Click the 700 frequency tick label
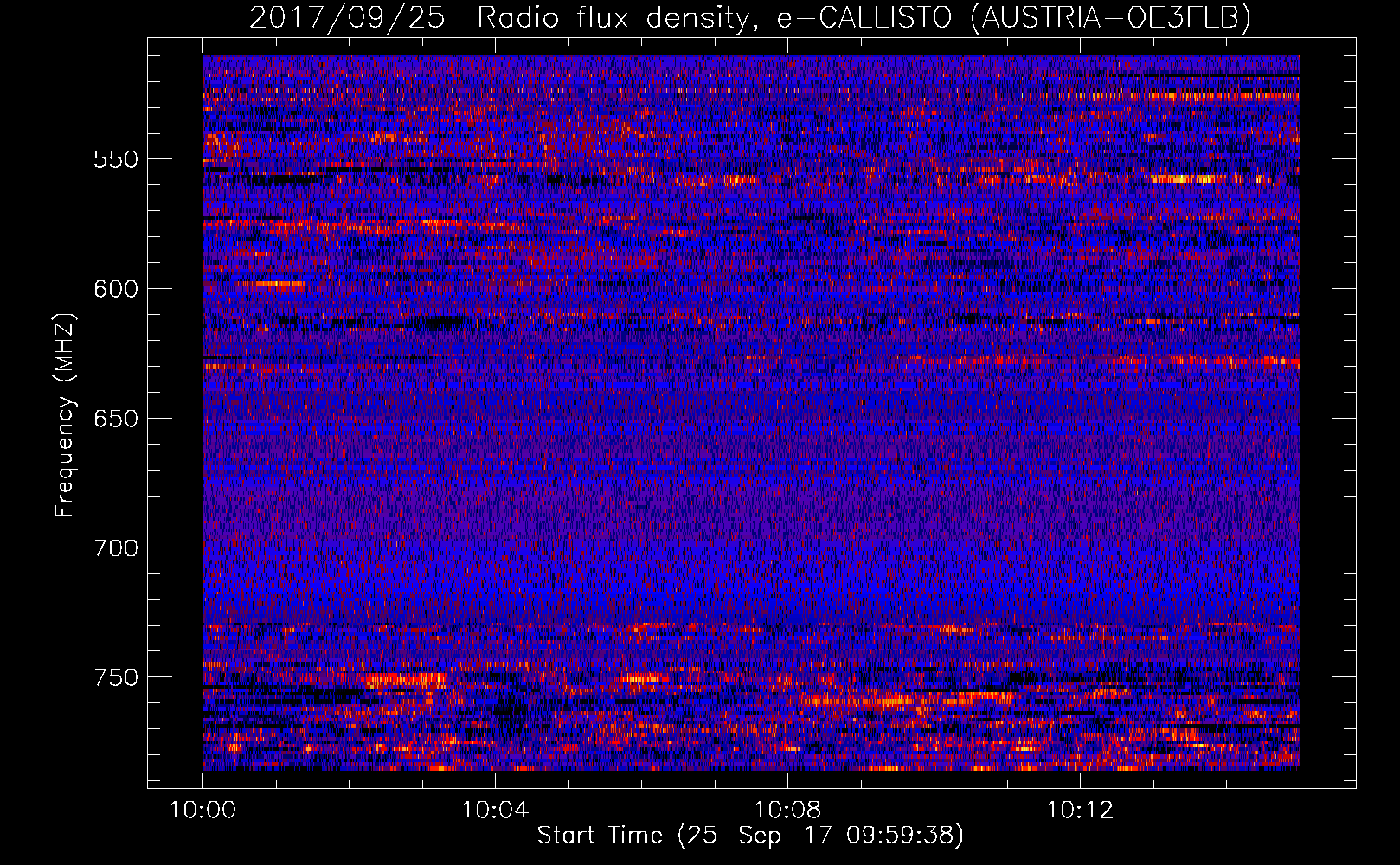1400x865 pixels. coord(116,548)
